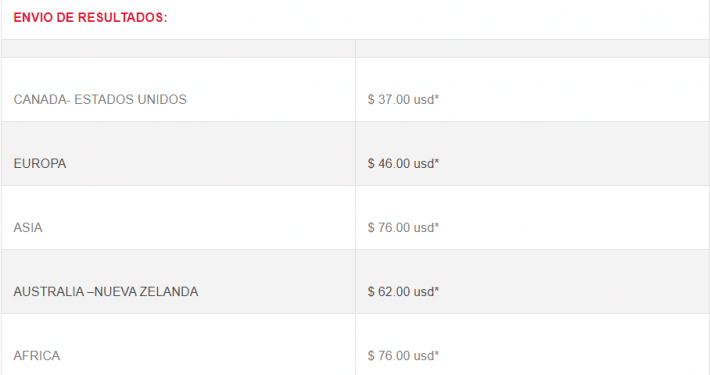Select the CANADA- ESTADOS UNIDOS cell
710x375 pixels.
click(x=178, y=90)
